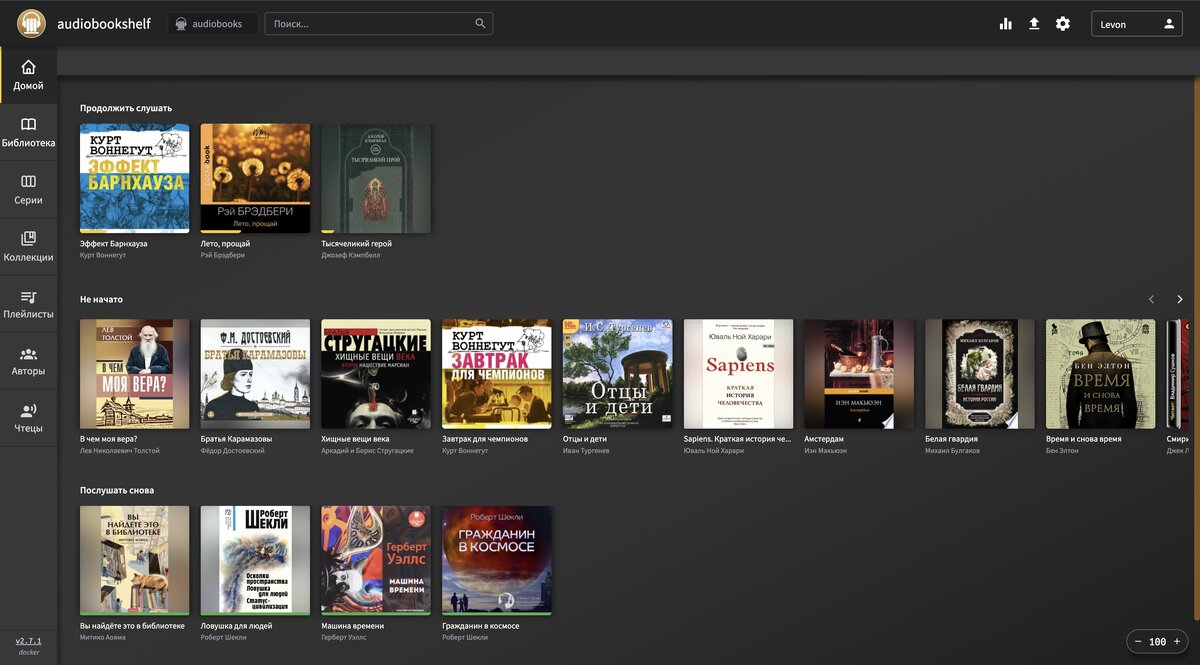Viewport: 1200px width, 665px height.
Task: Open Sapiens book cover
Action: [x=738, y=374]
